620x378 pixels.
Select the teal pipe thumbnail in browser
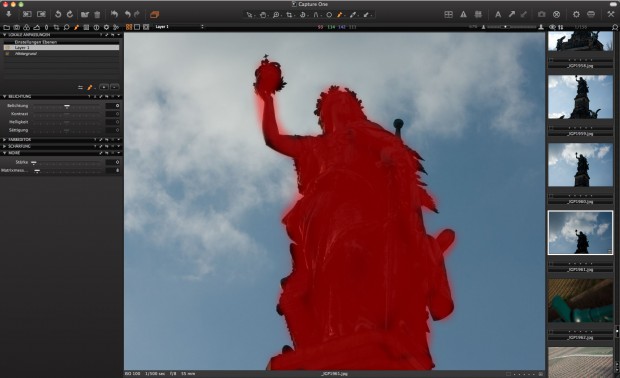[x=580, y=301]
